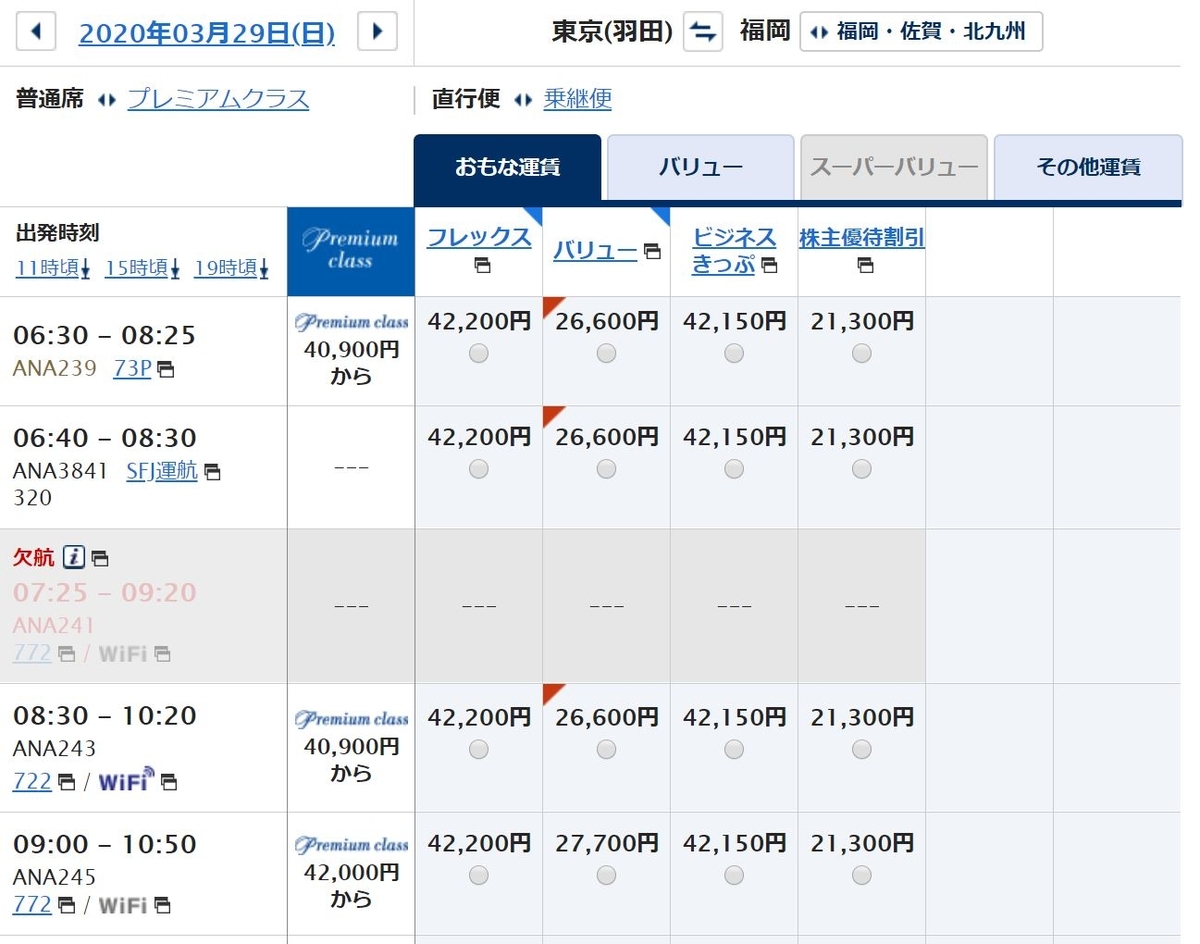Open popup icon beside SFJ運航 link
This screenshot has height=944, width=1200.
(212, 472)
